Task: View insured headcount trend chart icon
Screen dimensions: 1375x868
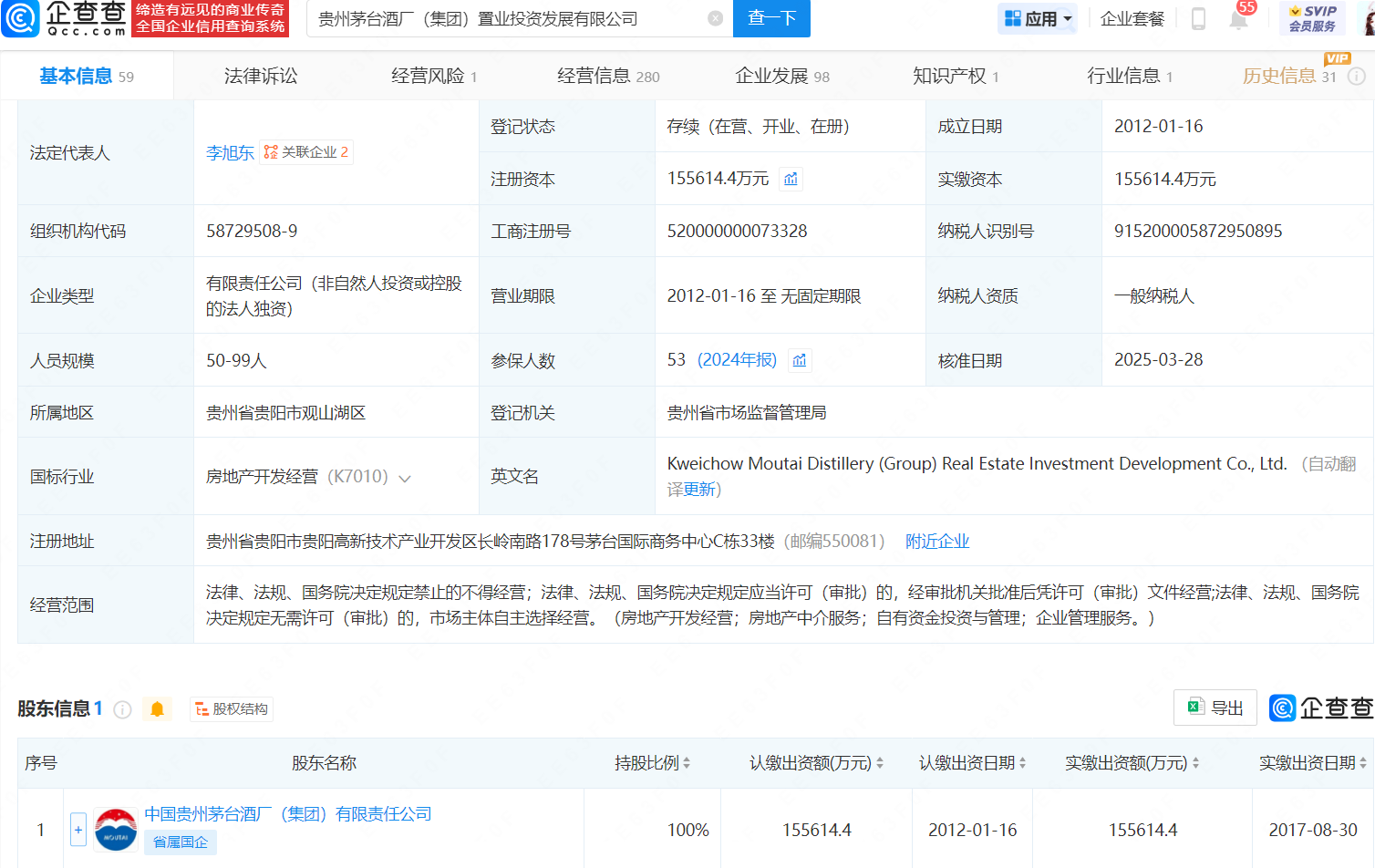Action: point(800,360)
